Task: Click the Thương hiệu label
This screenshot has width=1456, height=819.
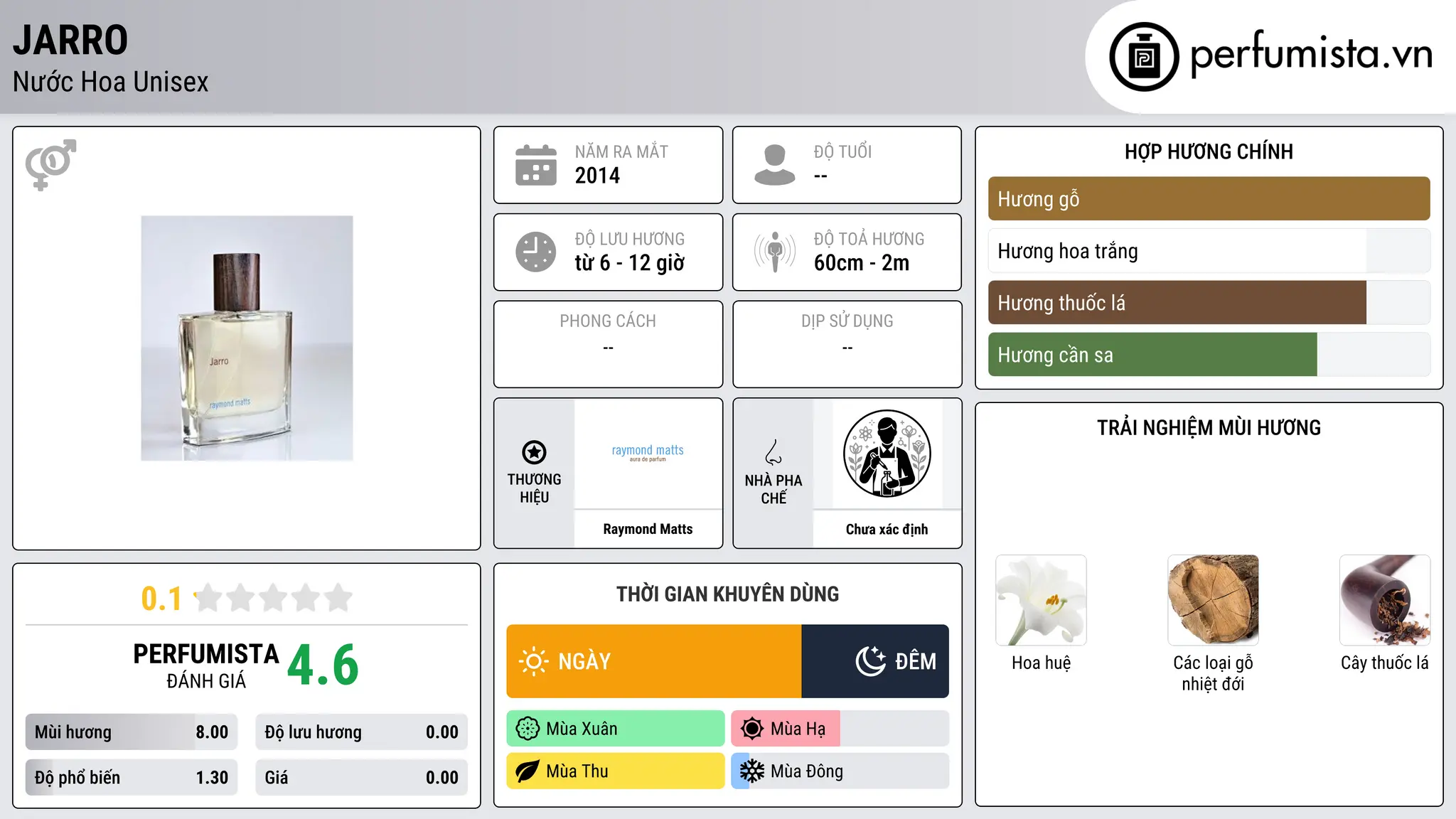Action: pos(534,488)
